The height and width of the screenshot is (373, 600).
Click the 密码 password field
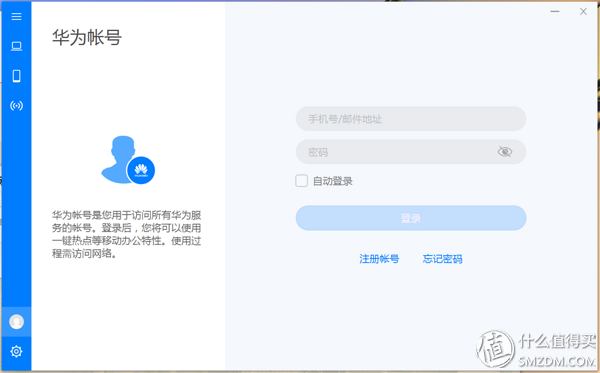411,152
